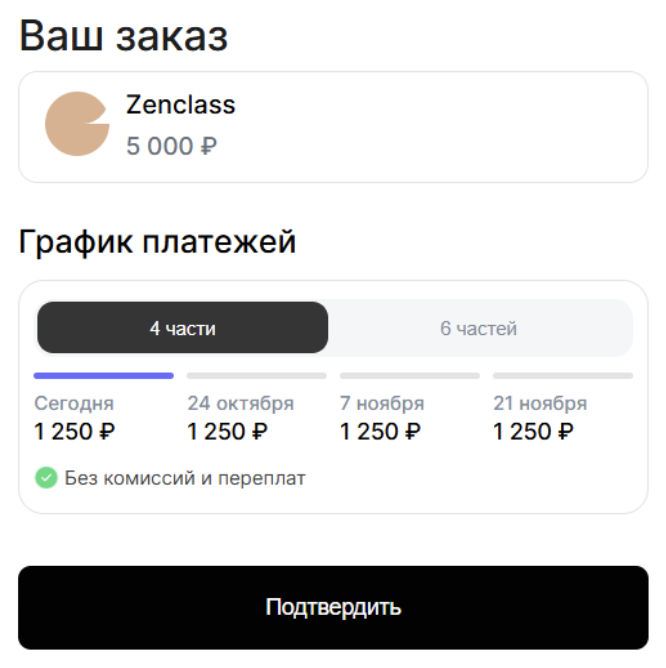Select the "4 части" payment plan tab

tap(182, 328)
